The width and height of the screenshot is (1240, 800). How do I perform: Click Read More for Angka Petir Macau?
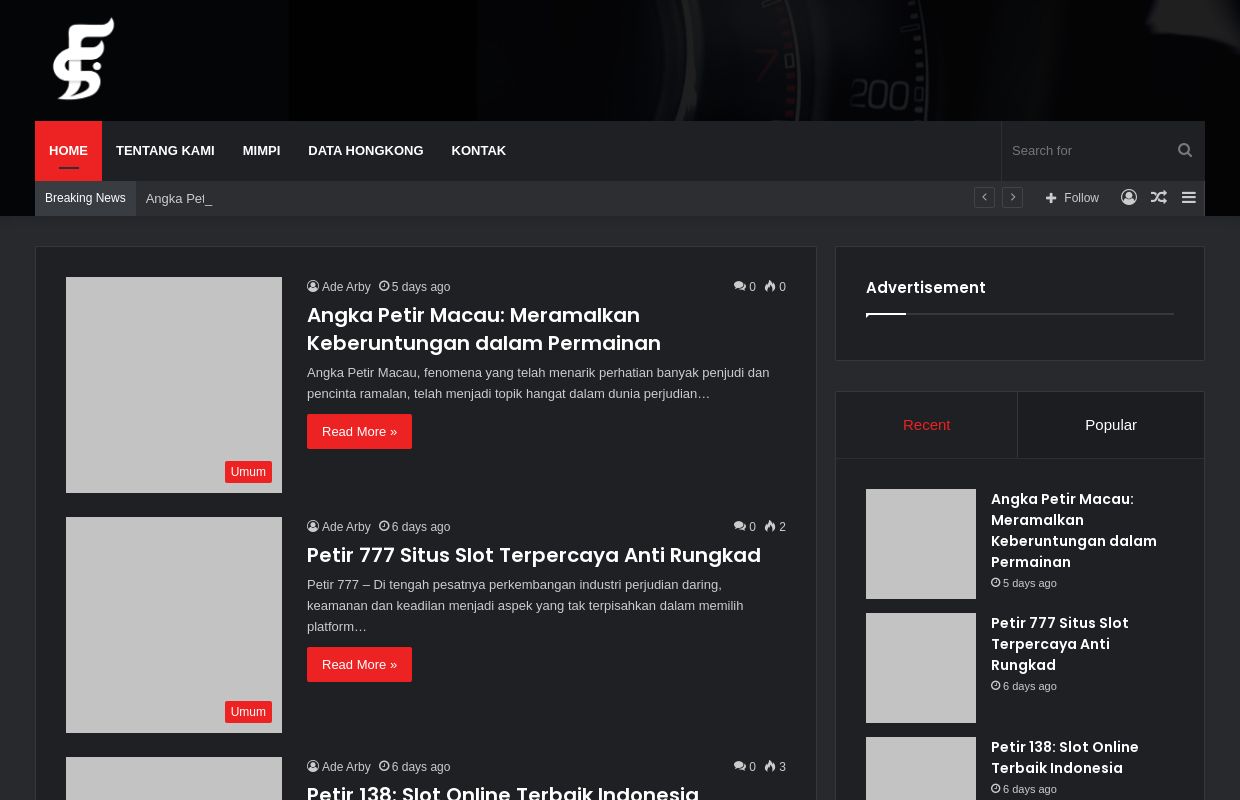coord(359,432)
